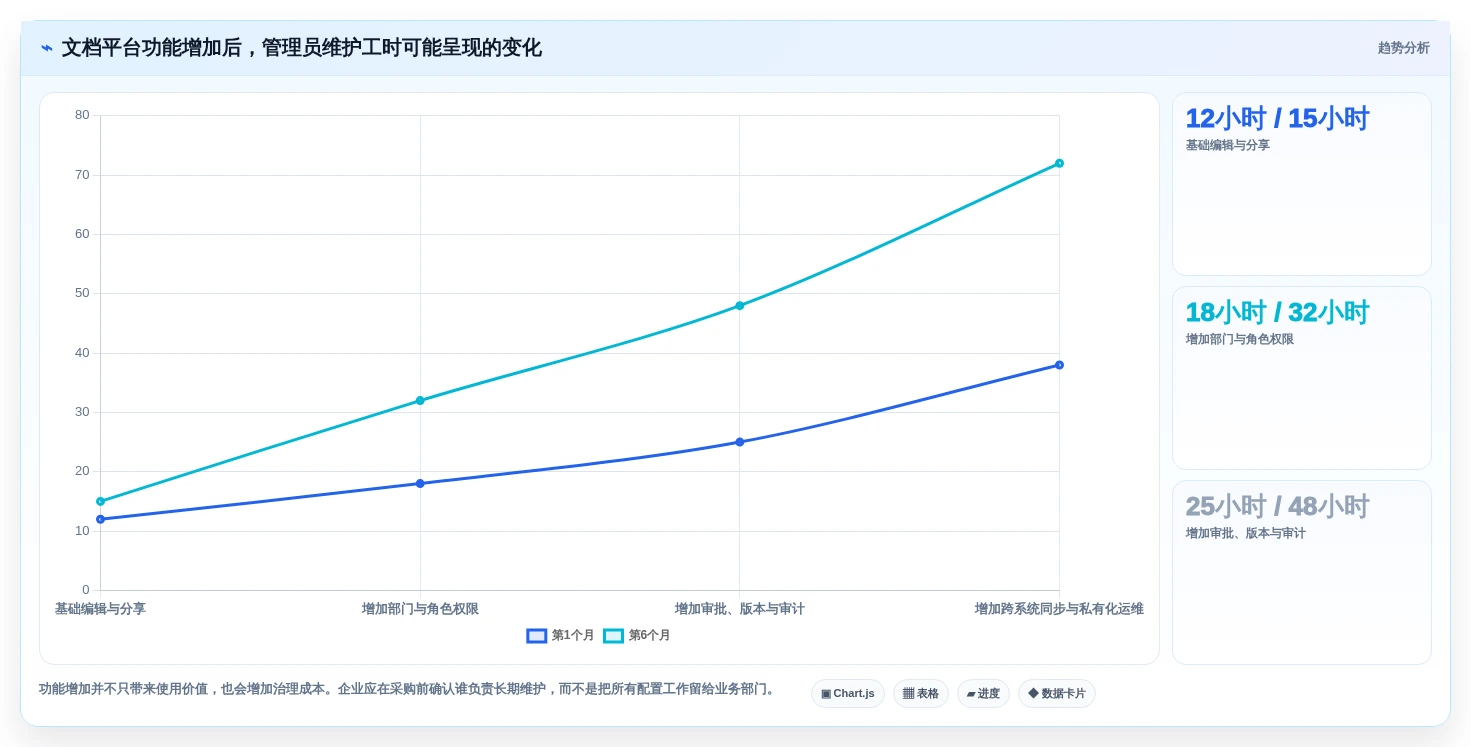Toggle 第6个月 legend swatch

[x=613, y=636]
